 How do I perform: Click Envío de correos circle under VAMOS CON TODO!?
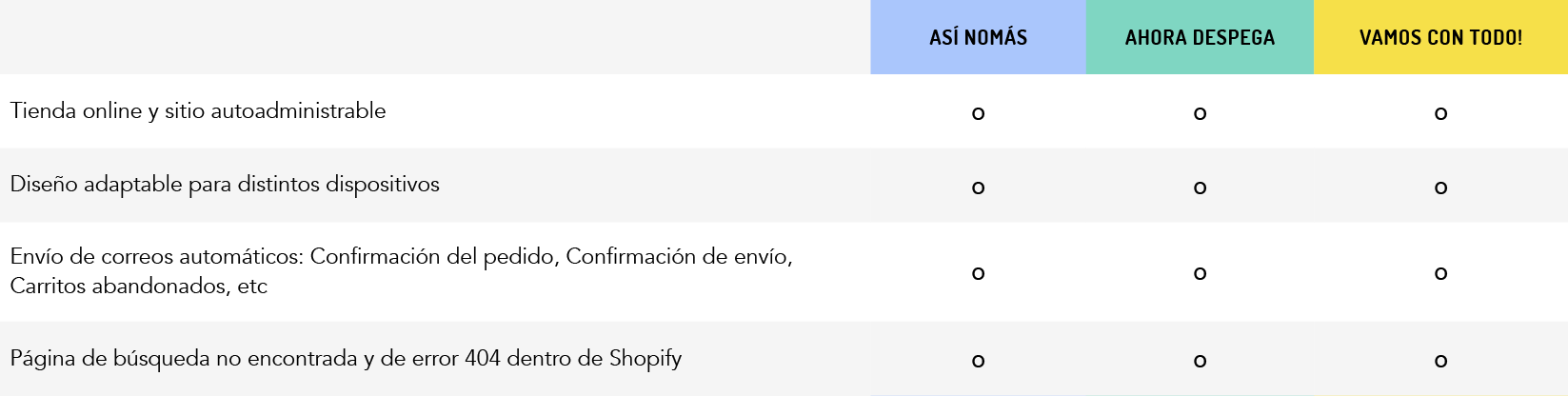(1440, 273)
